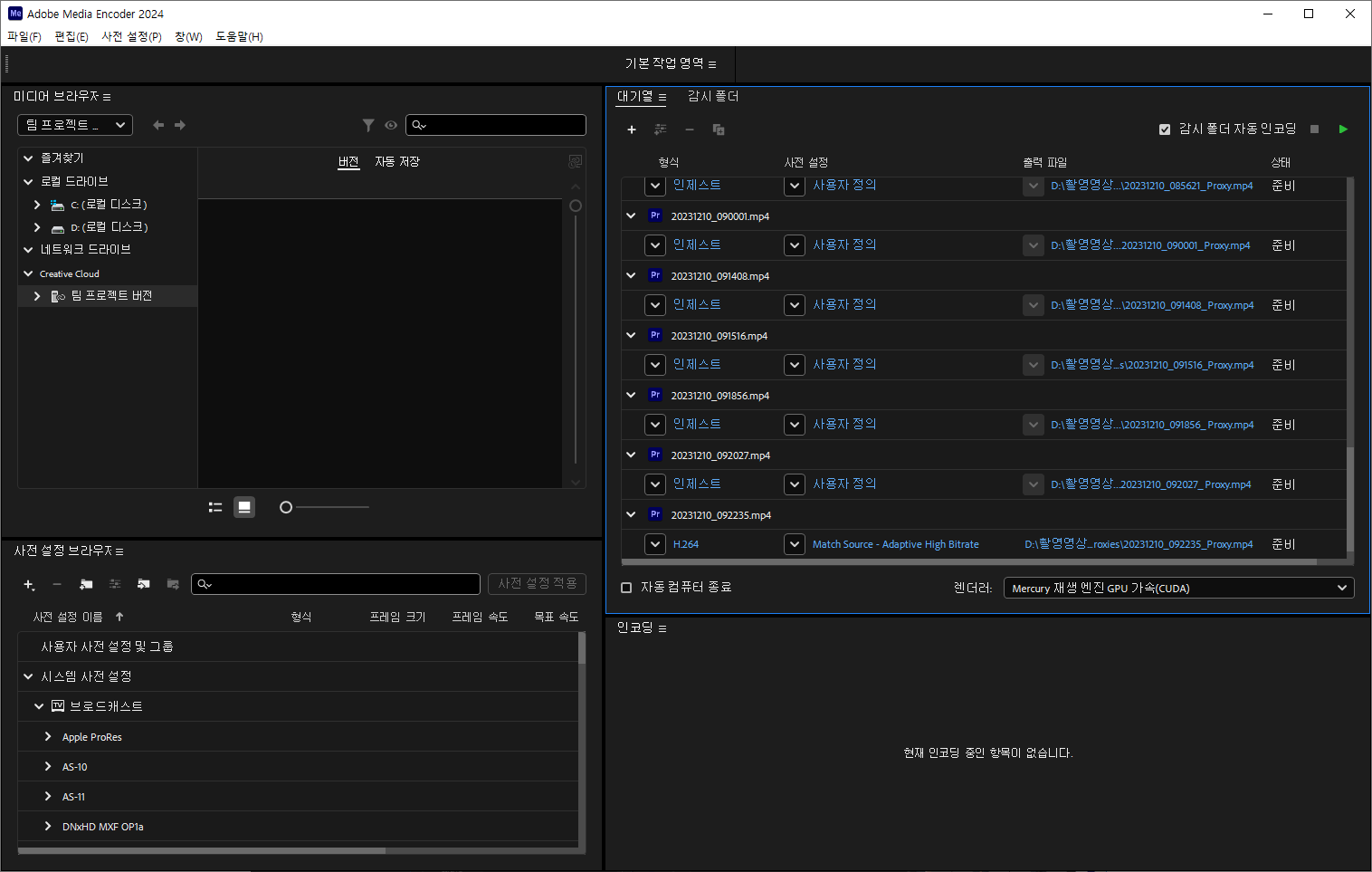Open Media Browser panel menu icon

(107, 97)
